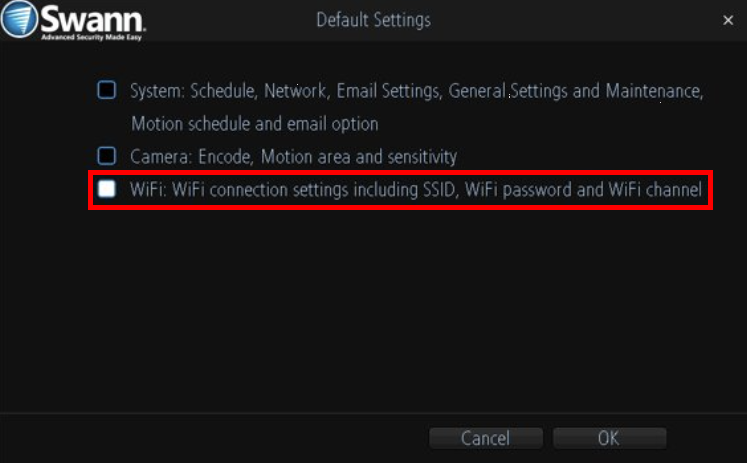Confirm the selection with the OK button

[x=609, y=438]
